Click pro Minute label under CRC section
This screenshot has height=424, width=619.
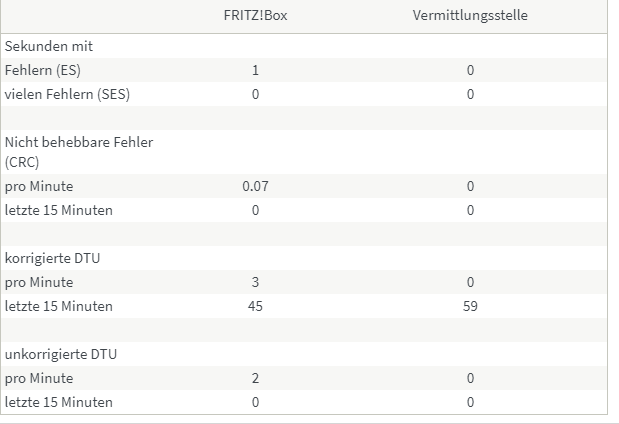[39, 186]
